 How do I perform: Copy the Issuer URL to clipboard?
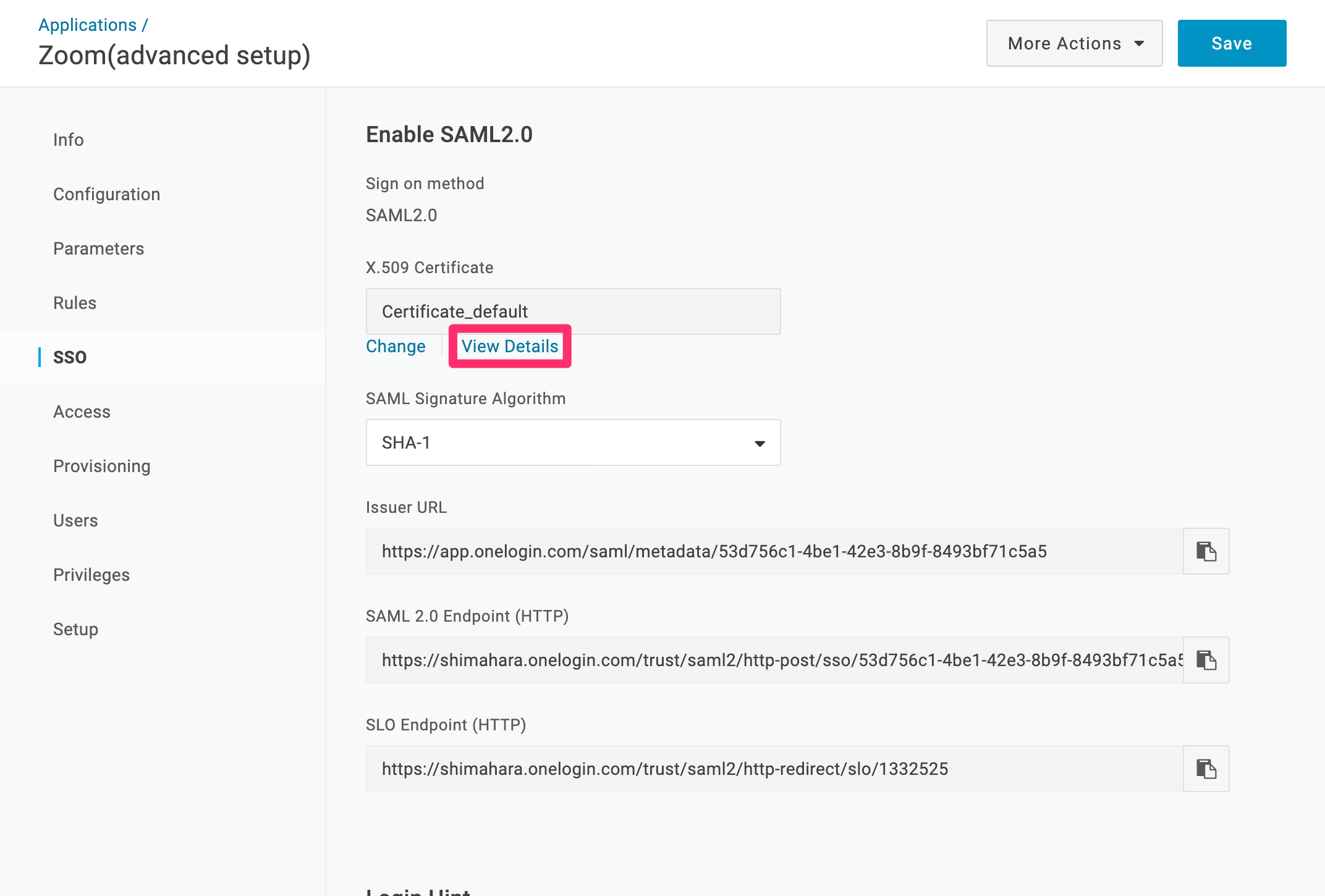tap(1206, 551)
